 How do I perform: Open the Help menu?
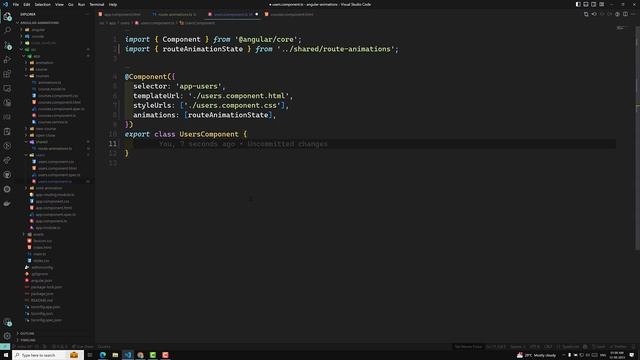[x=113, y=4]
